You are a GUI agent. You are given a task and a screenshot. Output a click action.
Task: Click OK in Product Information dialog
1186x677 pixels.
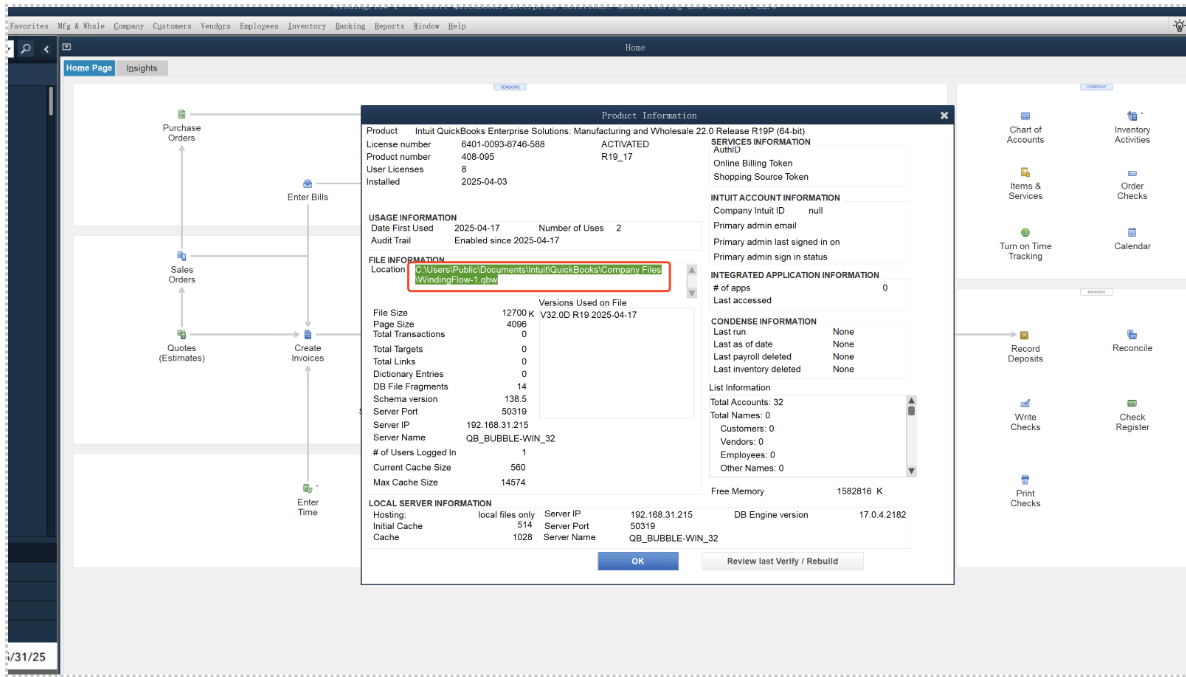[638, 561]
